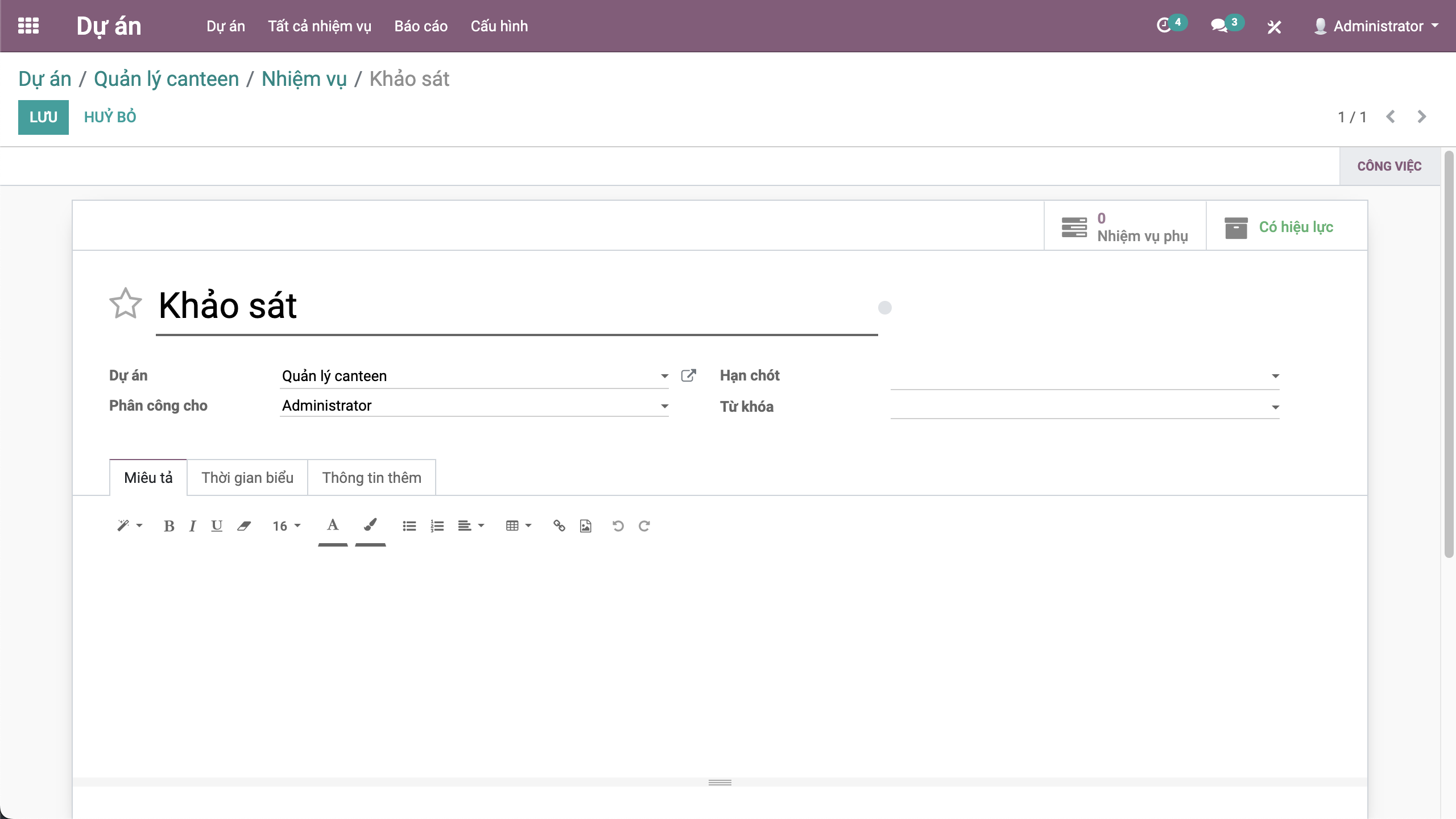The width and height of the screenshot is (1456, 819).
Task: Create an unordered bullet list
Action: point(409,526)
